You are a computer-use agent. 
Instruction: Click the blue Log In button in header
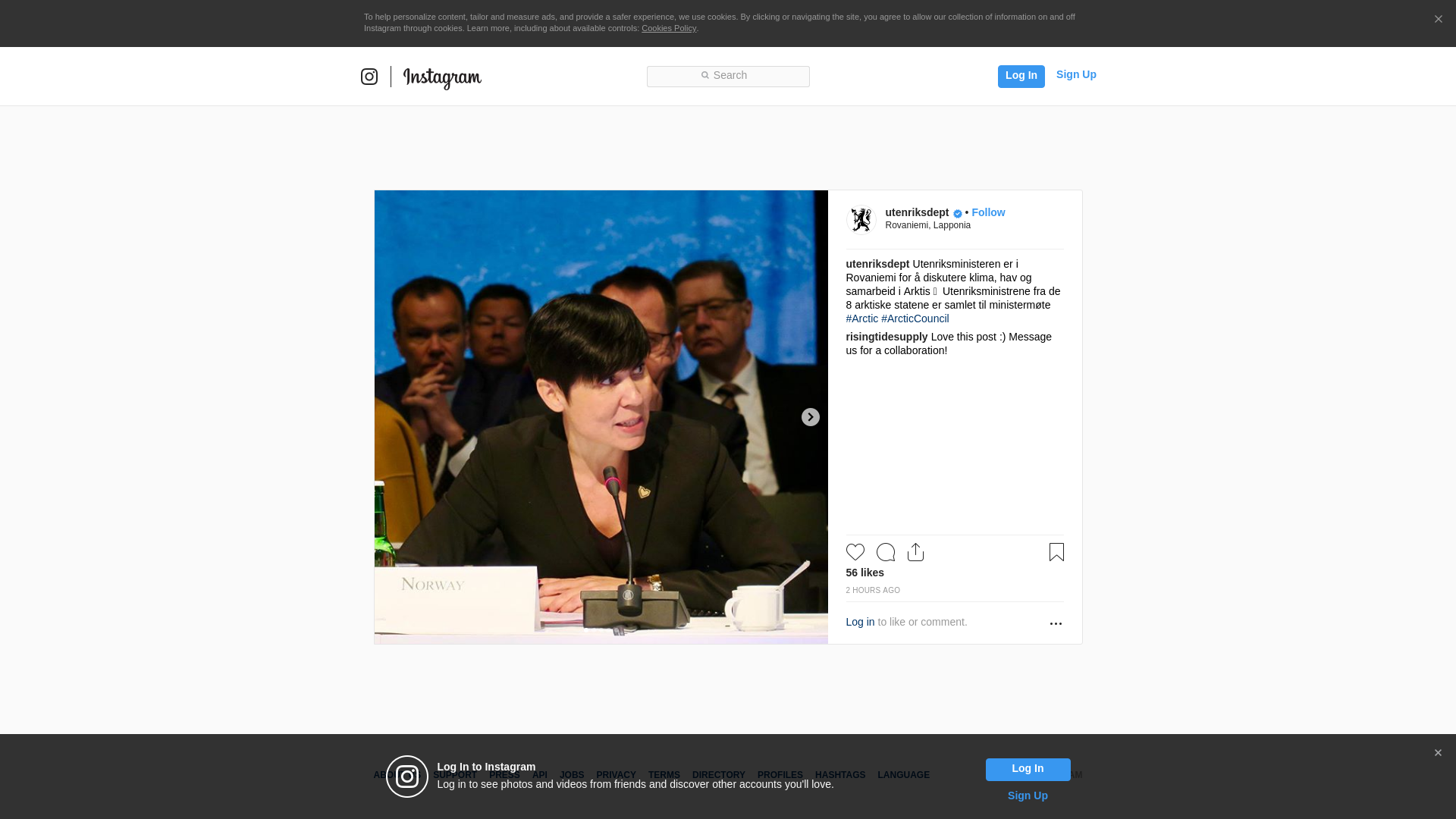point(1021,76)
